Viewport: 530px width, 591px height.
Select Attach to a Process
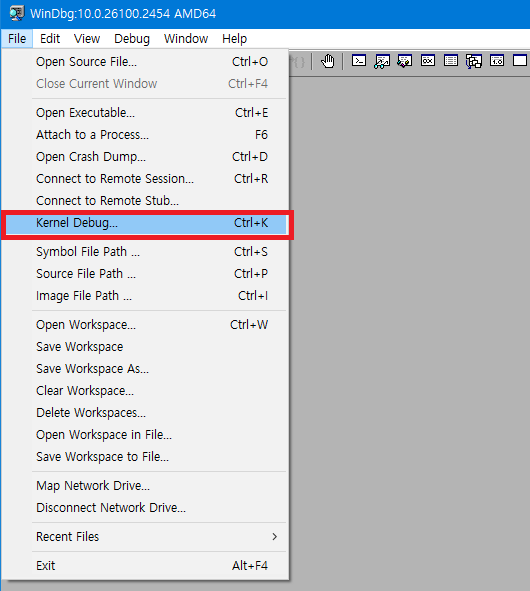click(145, 135)
